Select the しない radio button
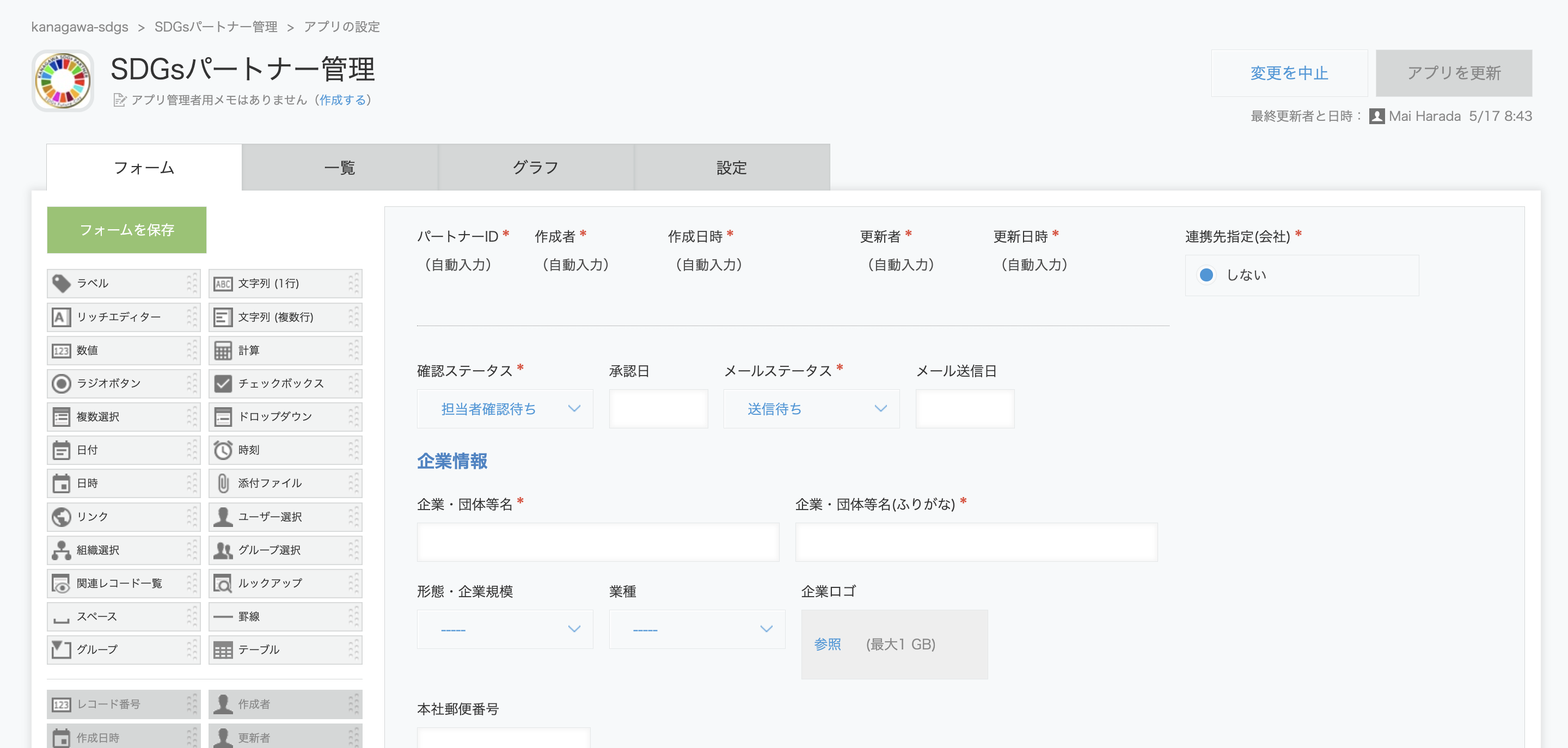 click(1206, 275)
